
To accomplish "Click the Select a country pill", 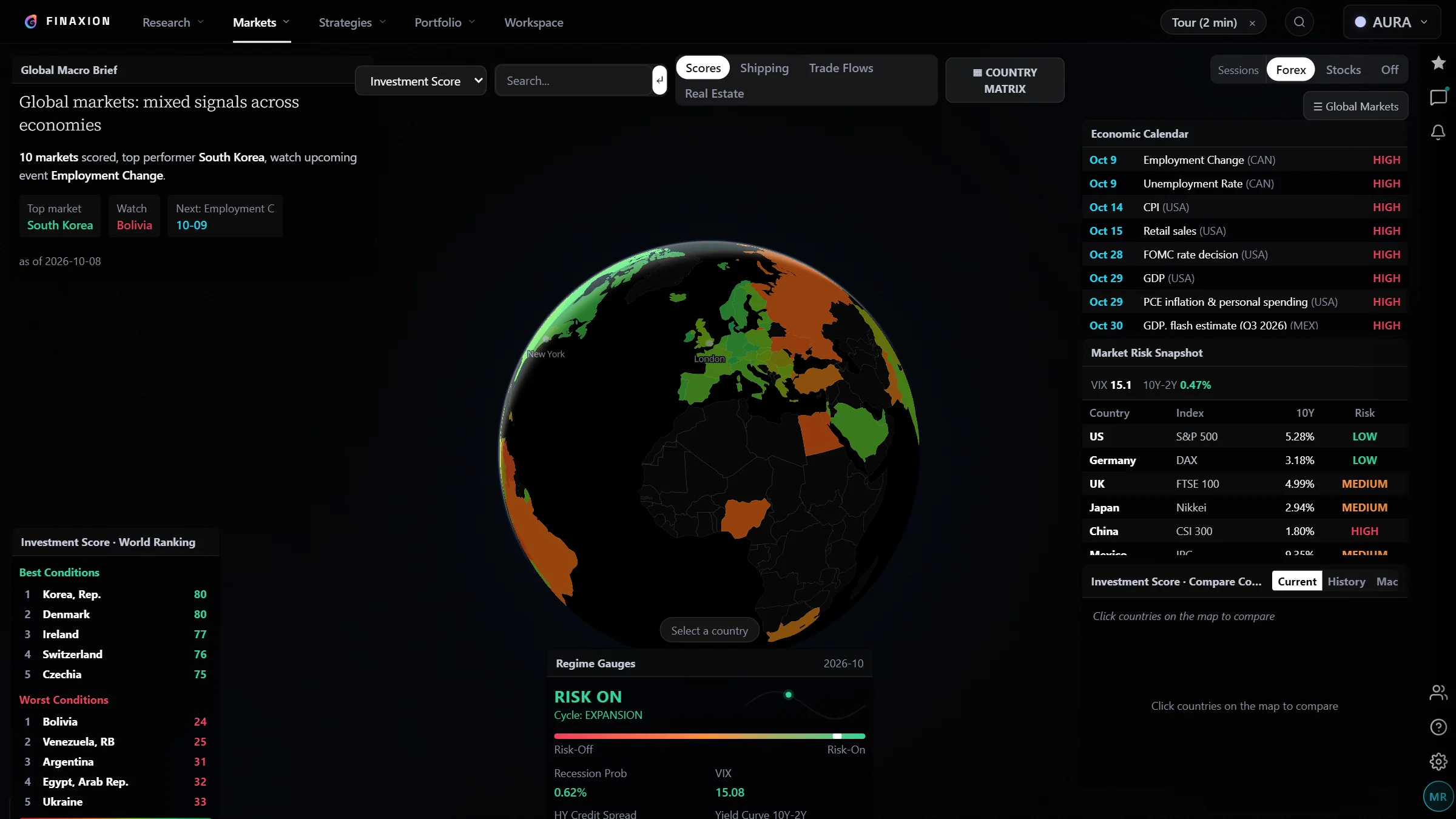I will tap(709, 631).
